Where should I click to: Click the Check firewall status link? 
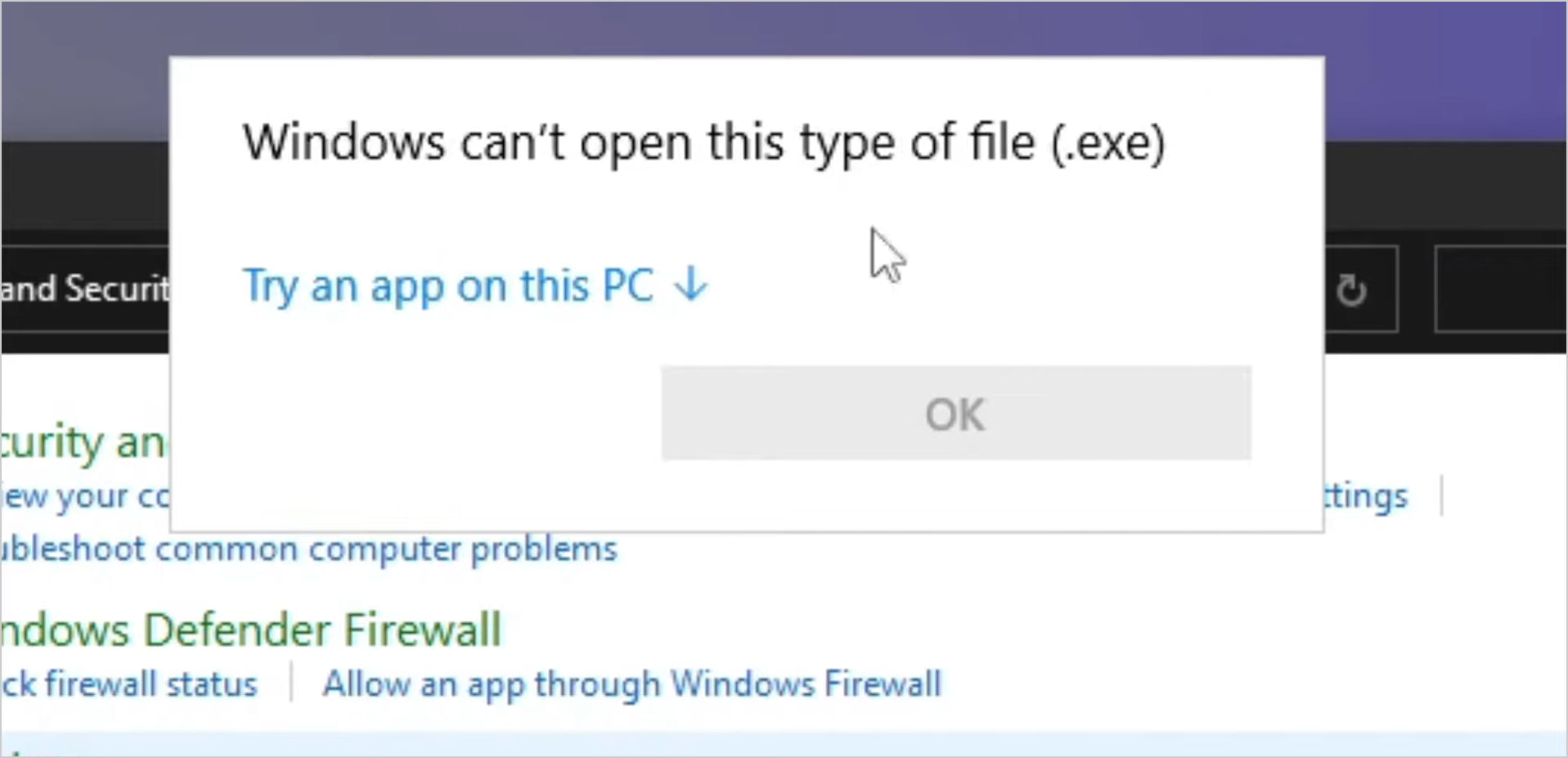click(128, 684)
